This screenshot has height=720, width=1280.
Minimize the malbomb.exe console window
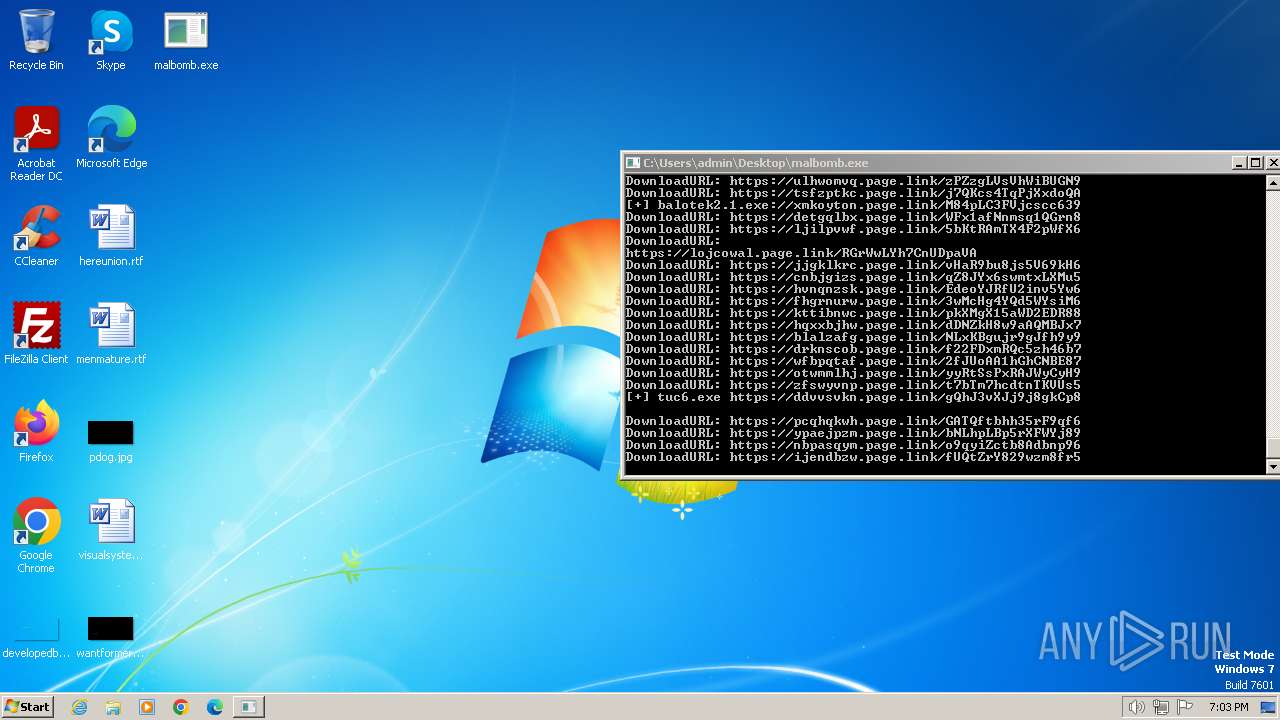pos(1240,163)
